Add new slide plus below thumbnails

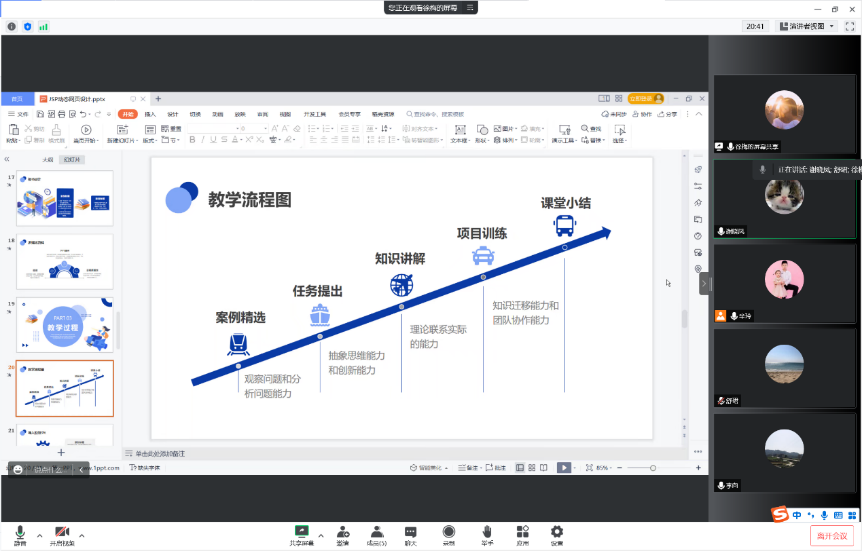pyautogui.click(x=61, y=453)
